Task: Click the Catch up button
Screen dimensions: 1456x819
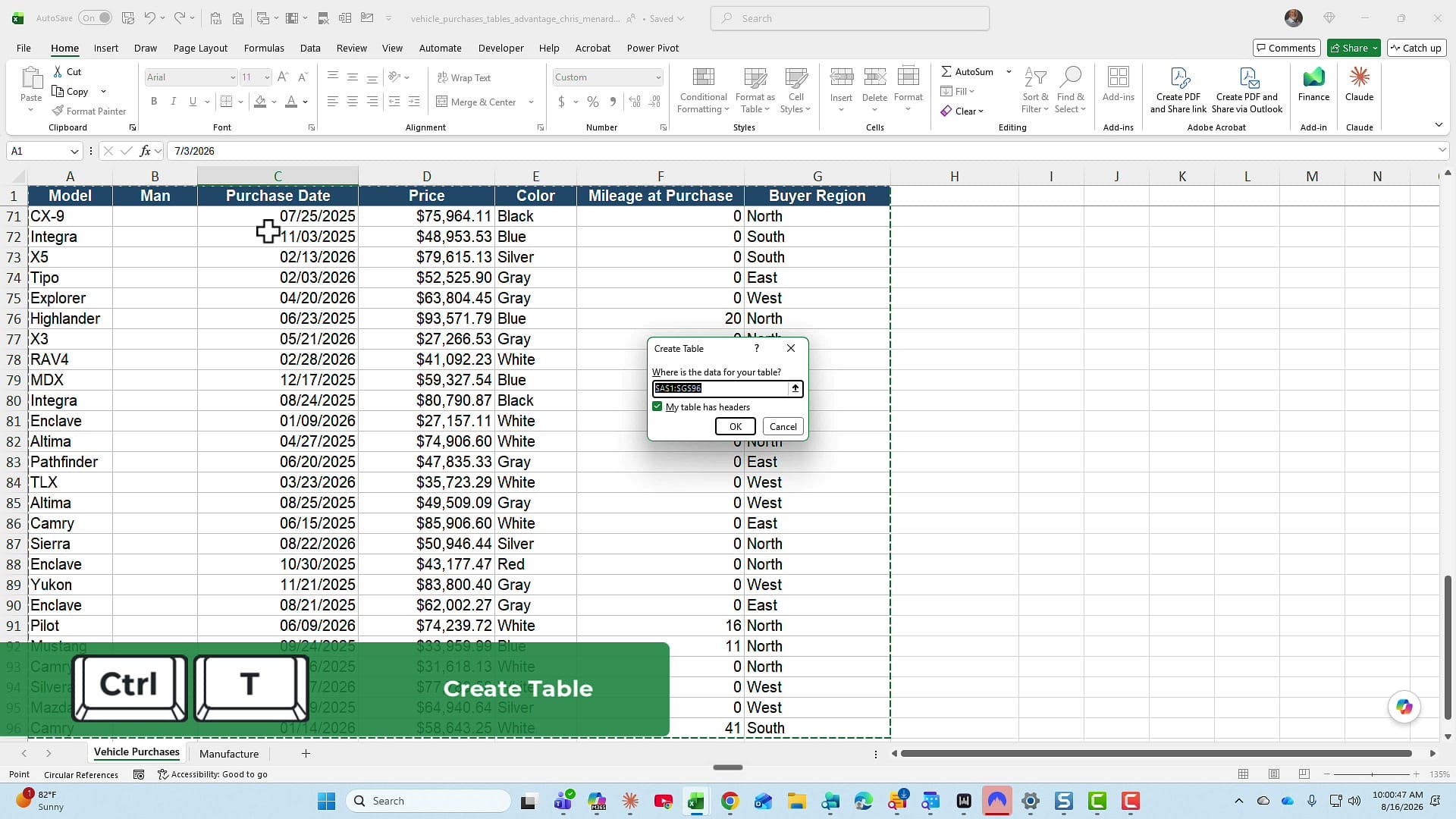Action: 1416,48
